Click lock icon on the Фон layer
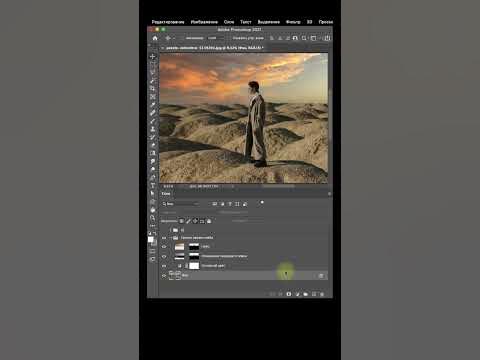The height and width of the screenshot is (360, 480). tap(321, 275)
